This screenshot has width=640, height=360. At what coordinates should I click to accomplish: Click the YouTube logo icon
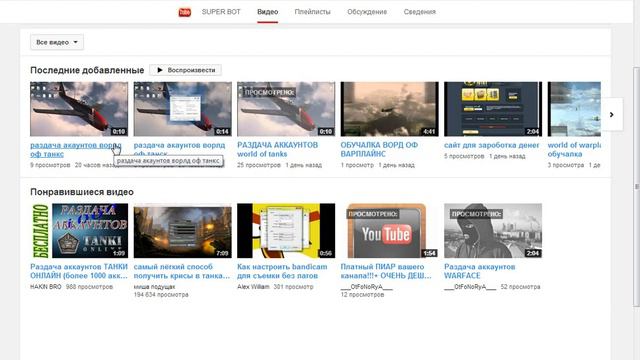184,12
